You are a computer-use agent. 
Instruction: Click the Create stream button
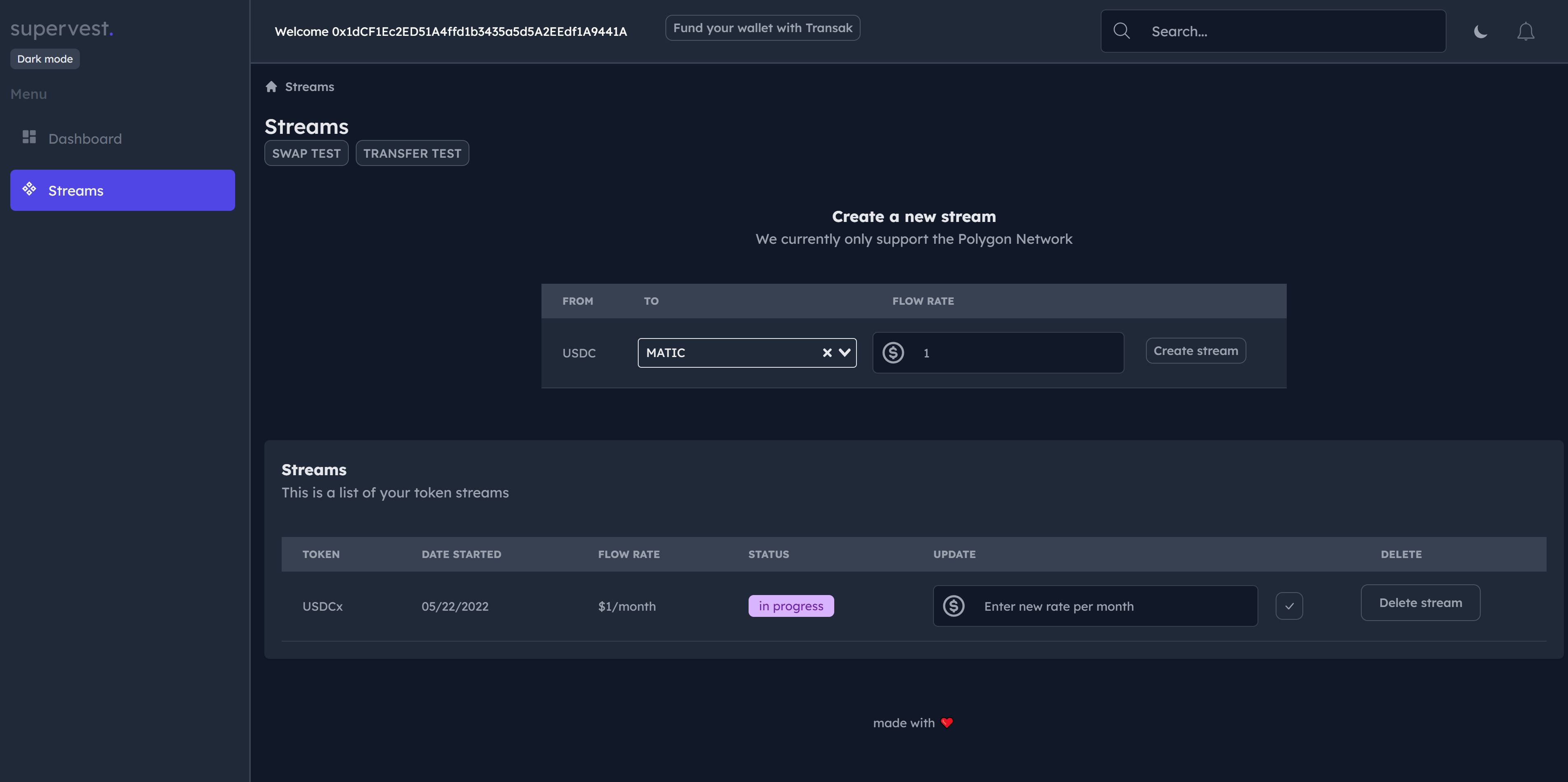[x=1195, y=350]
